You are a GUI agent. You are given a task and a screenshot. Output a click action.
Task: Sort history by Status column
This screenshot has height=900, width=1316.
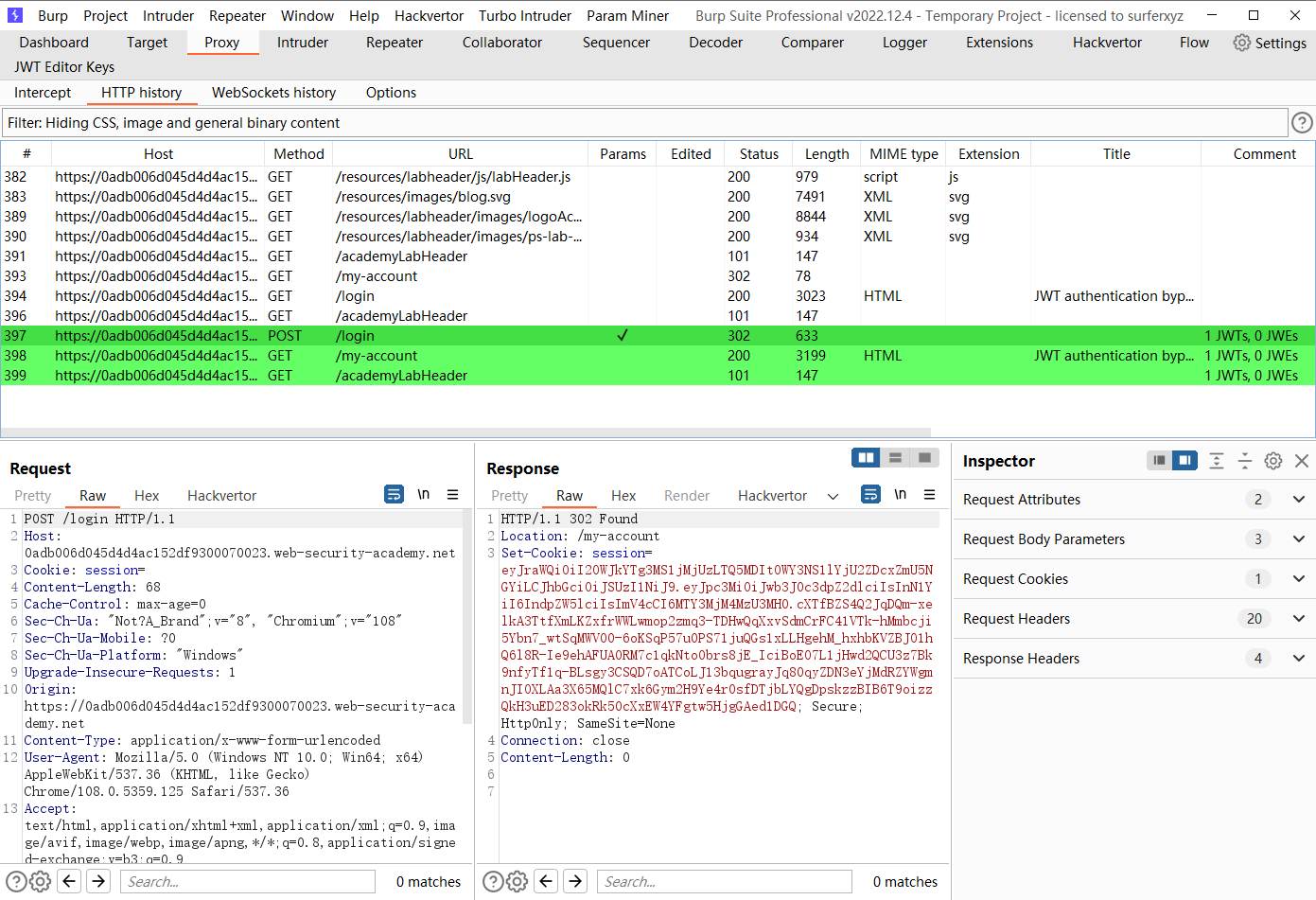[759, 154]
